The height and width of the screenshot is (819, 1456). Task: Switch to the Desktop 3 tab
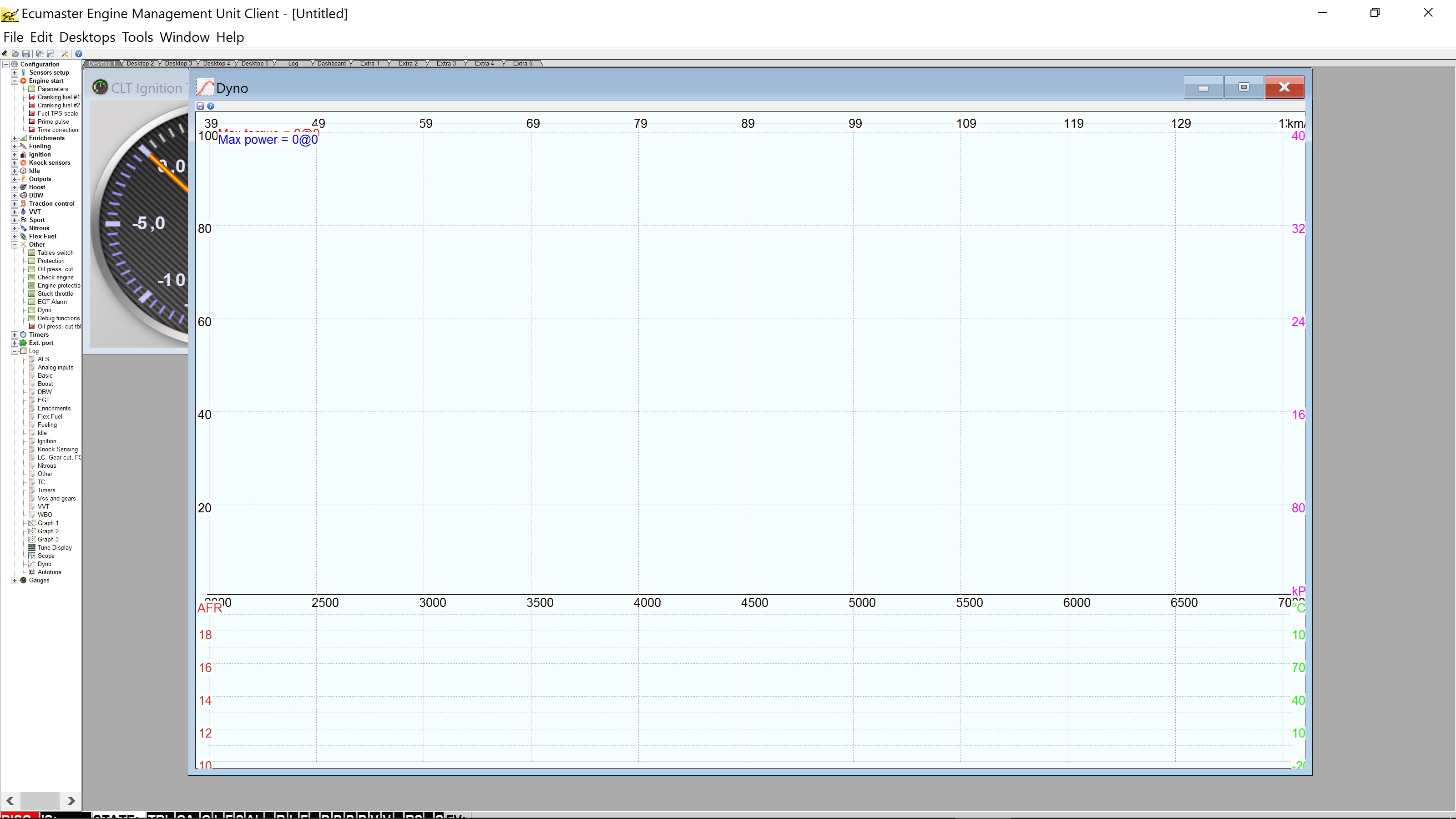point(178,63)
